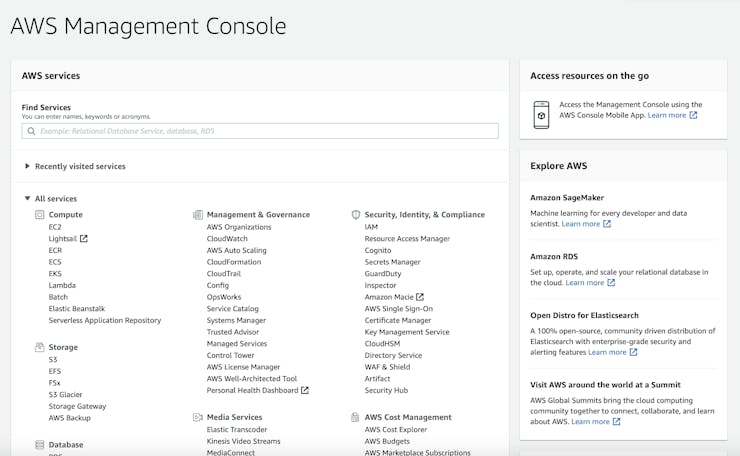
Task: Click the search magnifier icon in Find Services
Action: (31, 131)
